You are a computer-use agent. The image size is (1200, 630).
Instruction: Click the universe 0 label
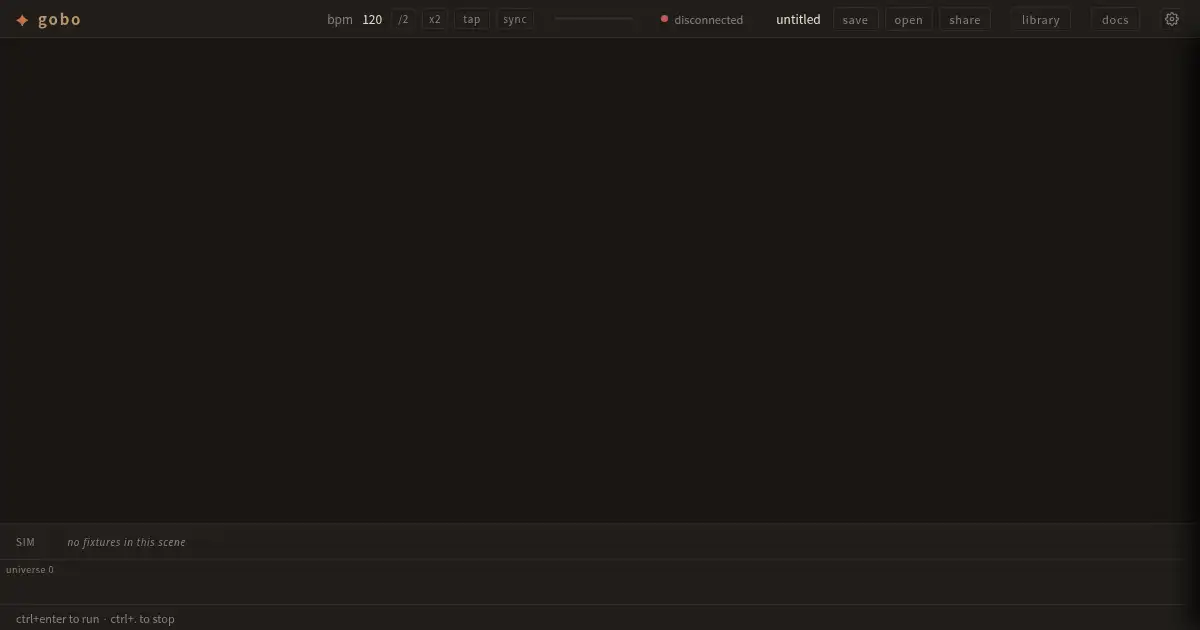click(30, 570)
